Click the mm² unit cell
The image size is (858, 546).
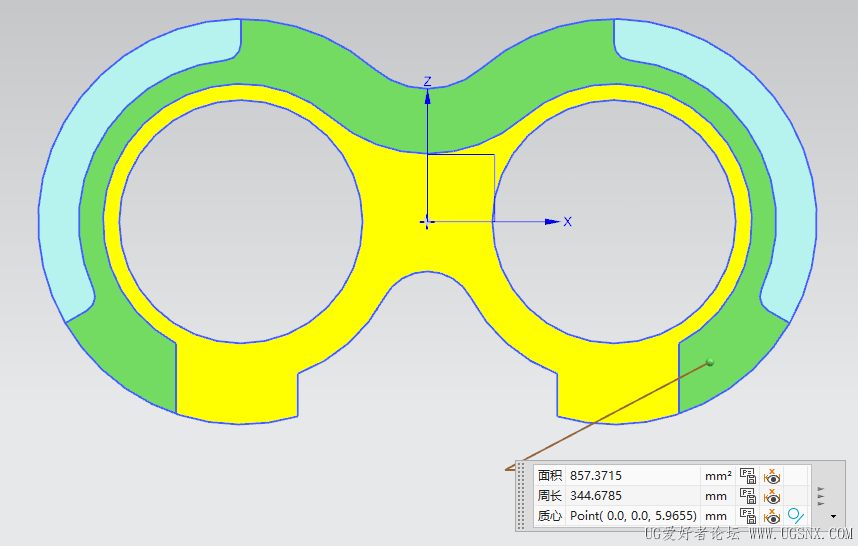click(x=718, y=476)
